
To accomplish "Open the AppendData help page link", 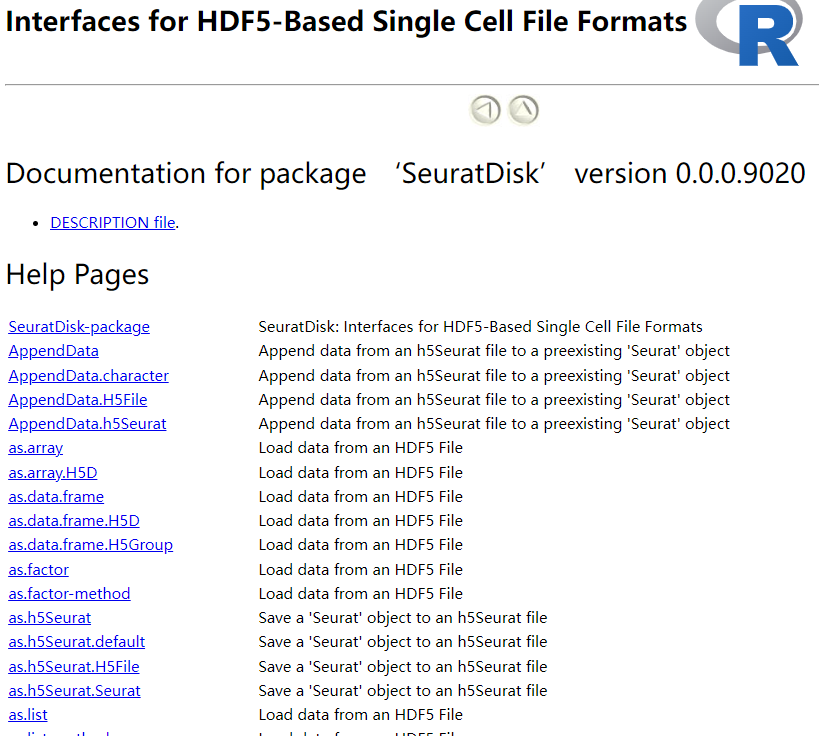I will [x=54, y=351].
